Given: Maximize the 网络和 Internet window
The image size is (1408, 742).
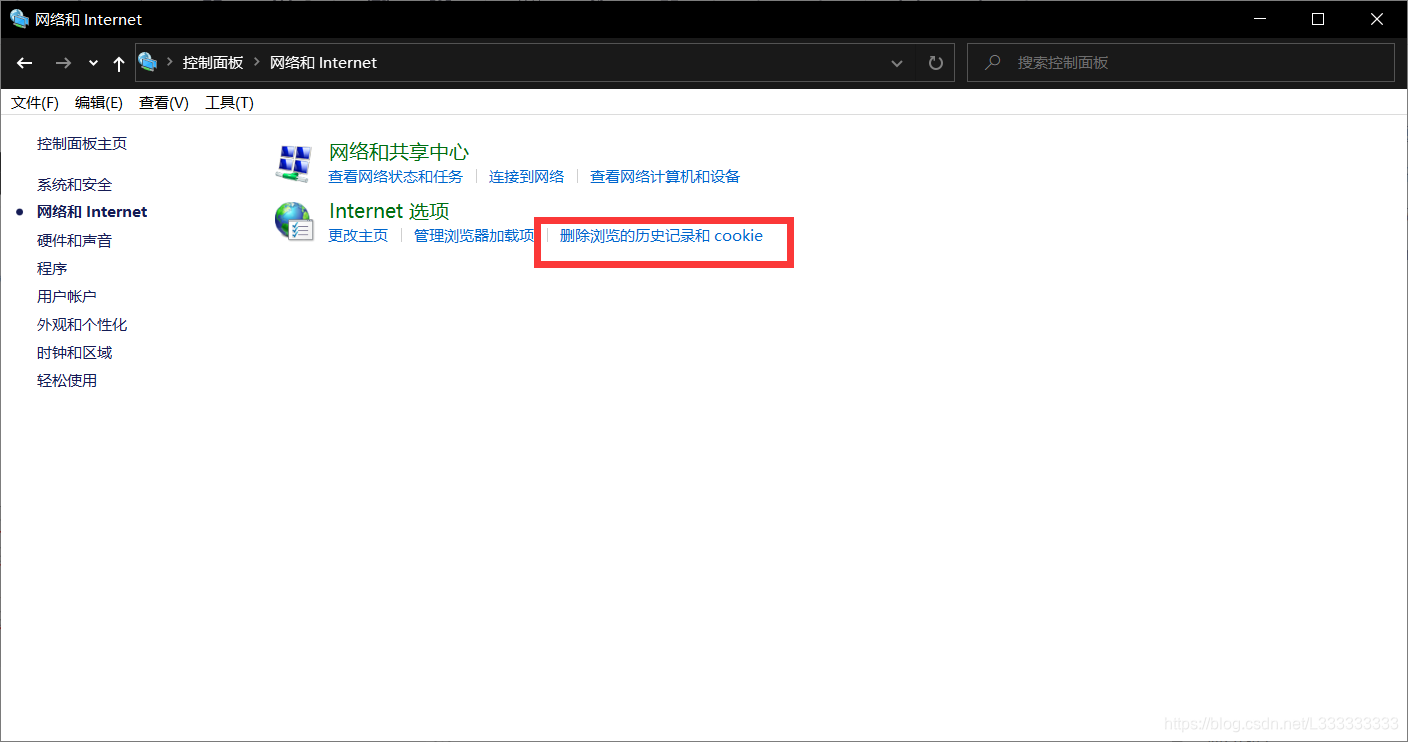Looking at the screenshot, I should (1318, 19).
